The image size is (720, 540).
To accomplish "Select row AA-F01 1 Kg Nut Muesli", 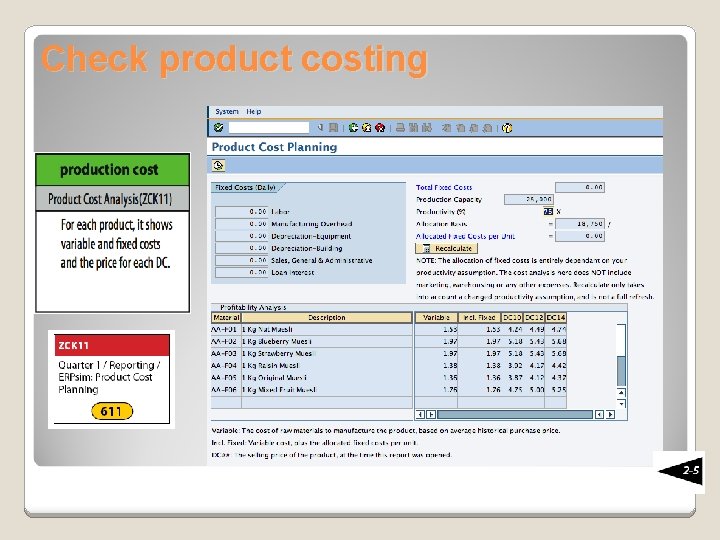I will (388, 329).
